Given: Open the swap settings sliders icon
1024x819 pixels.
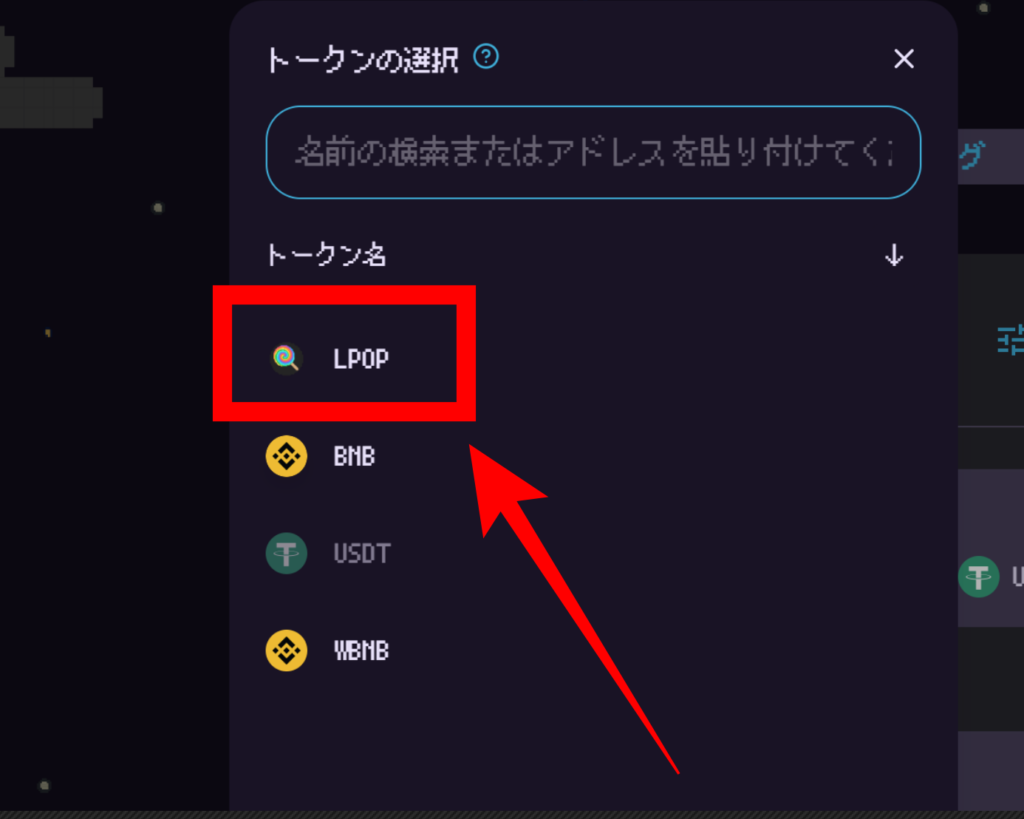Looking at the screenshot, I should pos(1010,340).
